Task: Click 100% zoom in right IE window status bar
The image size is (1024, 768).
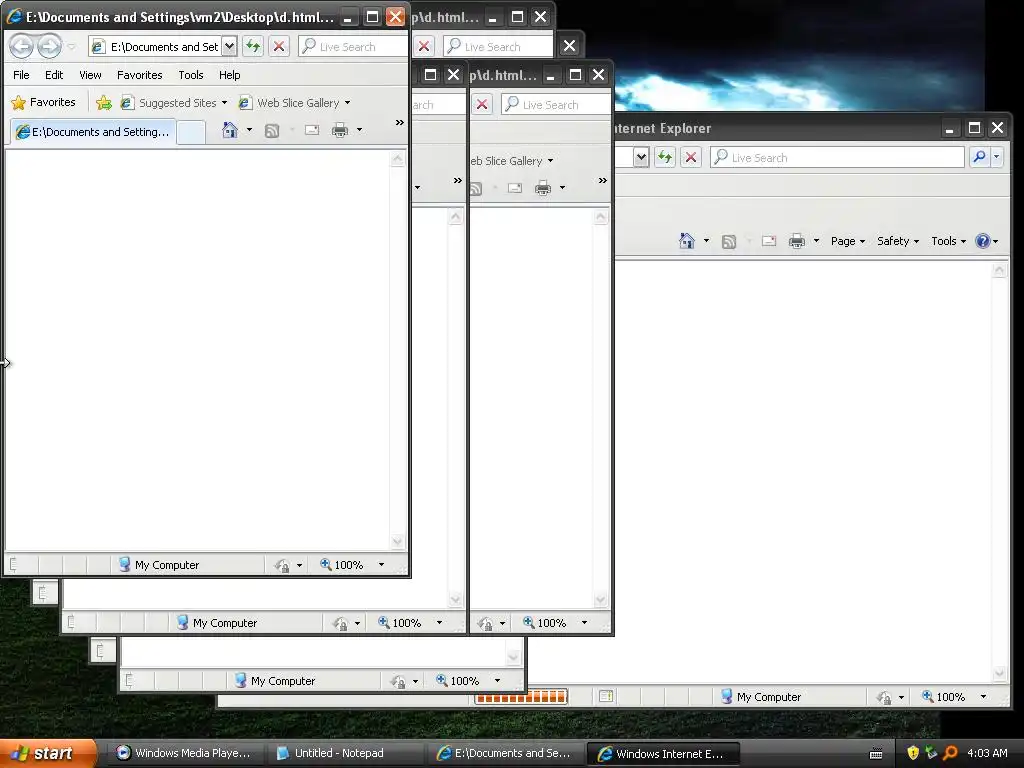Action: pos(944,697)
